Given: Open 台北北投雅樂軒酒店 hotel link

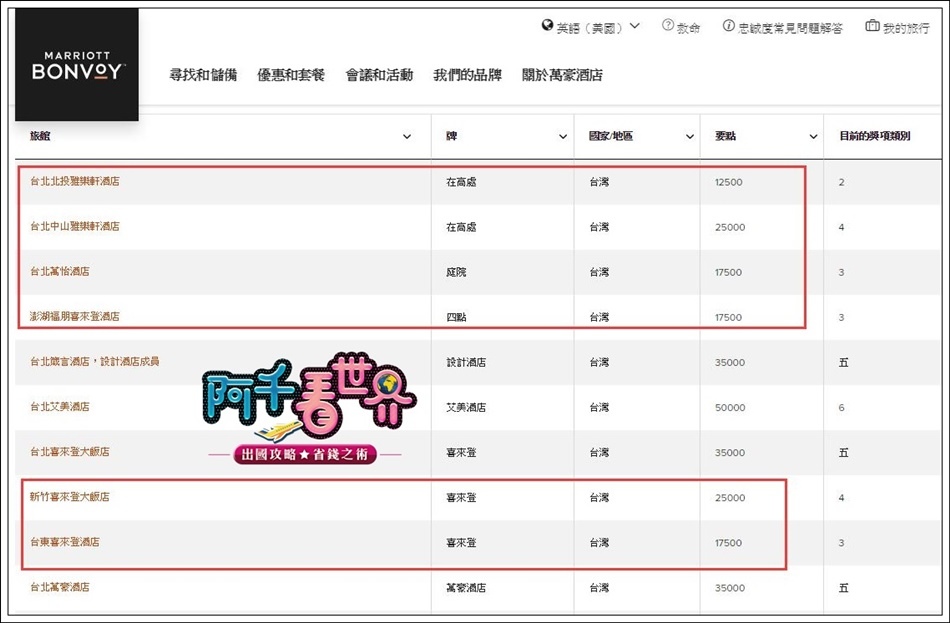Looking at the screenshot, I should pyautogui.click(x=75, y=181).
